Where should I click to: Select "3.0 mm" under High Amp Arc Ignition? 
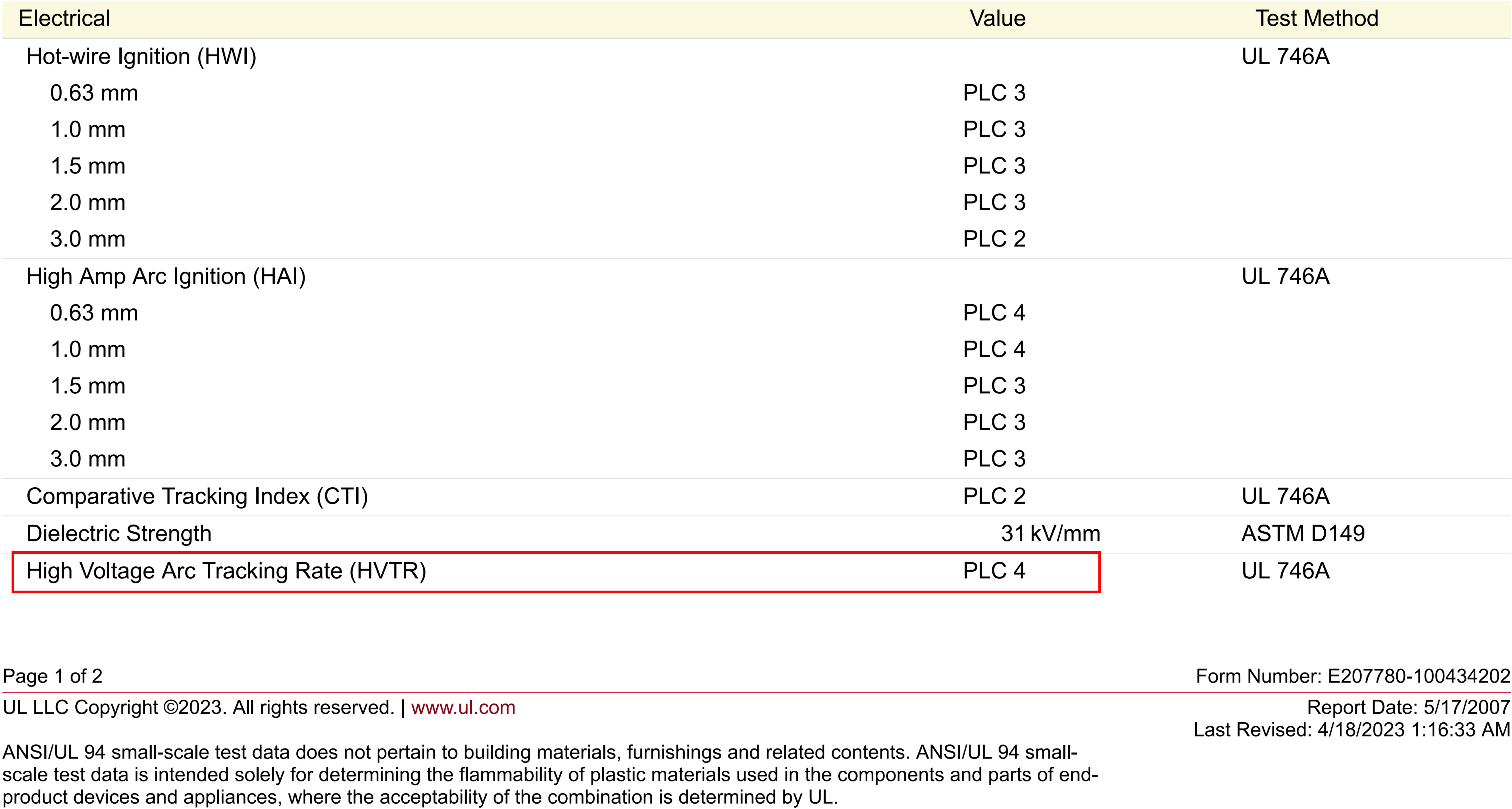[88, 459]
